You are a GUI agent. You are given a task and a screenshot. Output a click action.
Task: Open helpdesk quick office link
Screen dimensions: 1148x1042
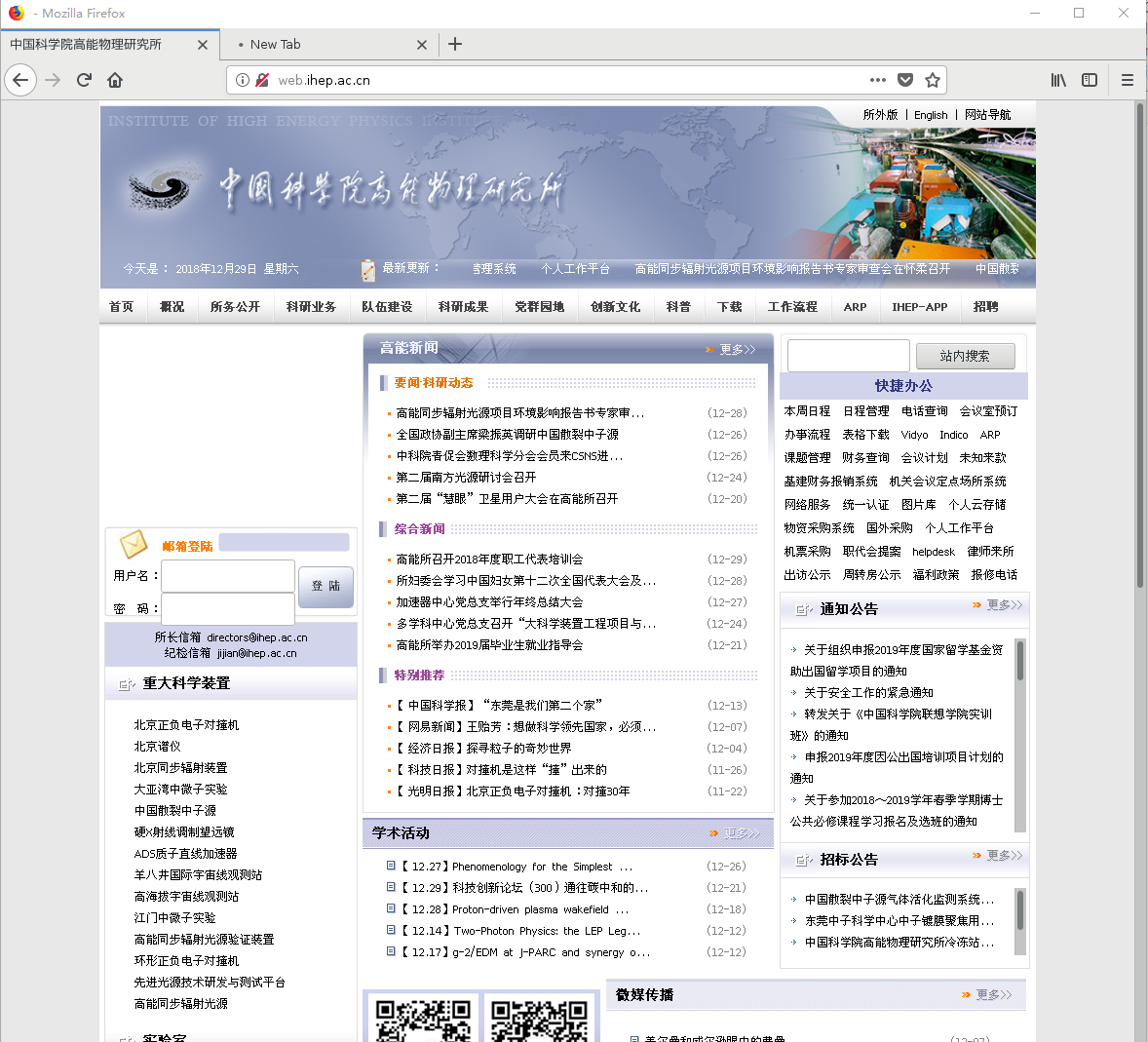[x=934, y=552]
